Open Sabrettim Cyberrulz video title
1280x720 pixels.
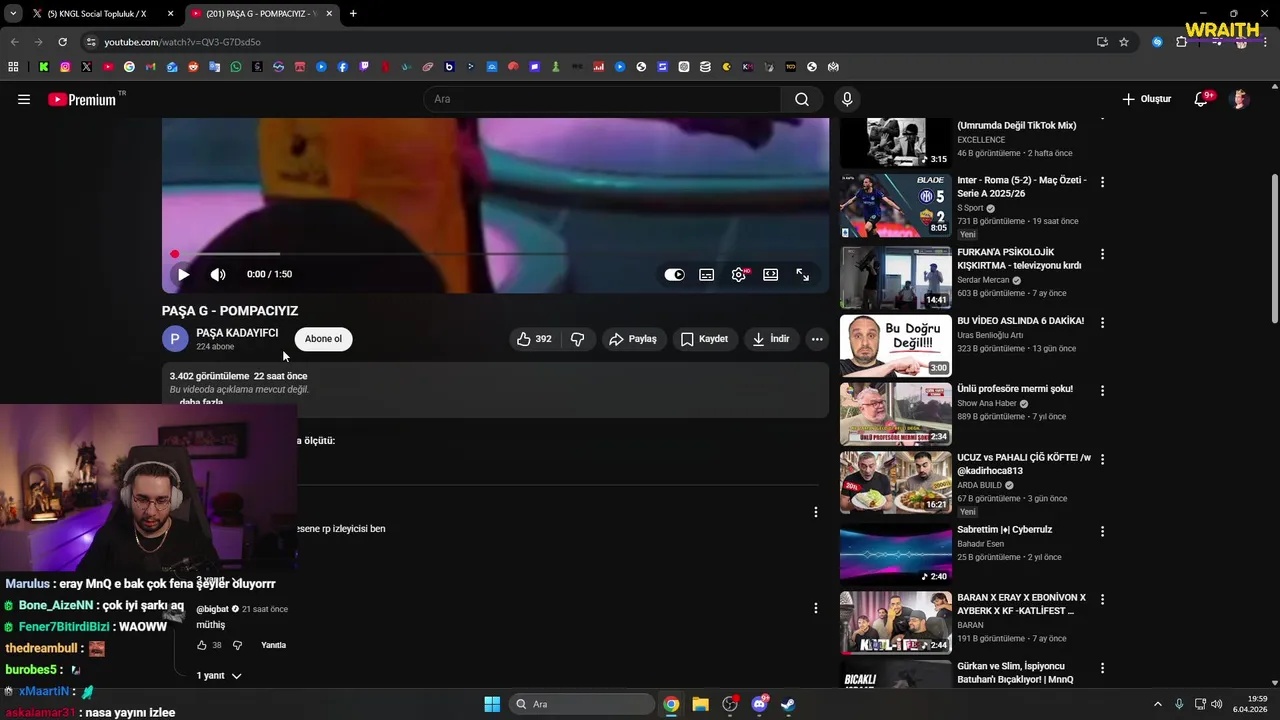pos(1004,529)
